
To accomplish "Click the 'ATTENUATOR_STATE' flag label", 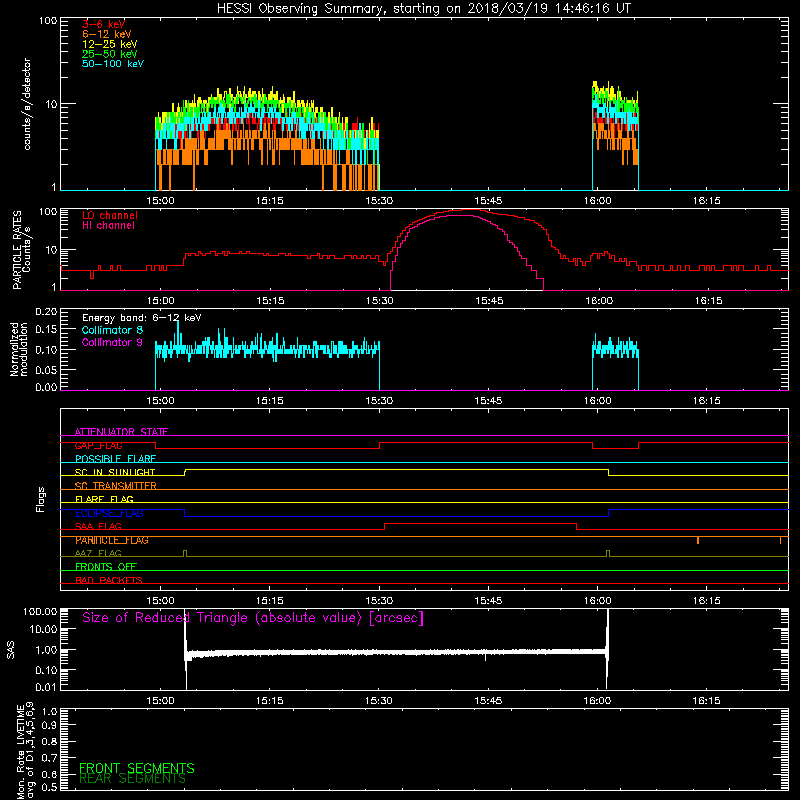I will pyautogui.click(x=121, y=432).
